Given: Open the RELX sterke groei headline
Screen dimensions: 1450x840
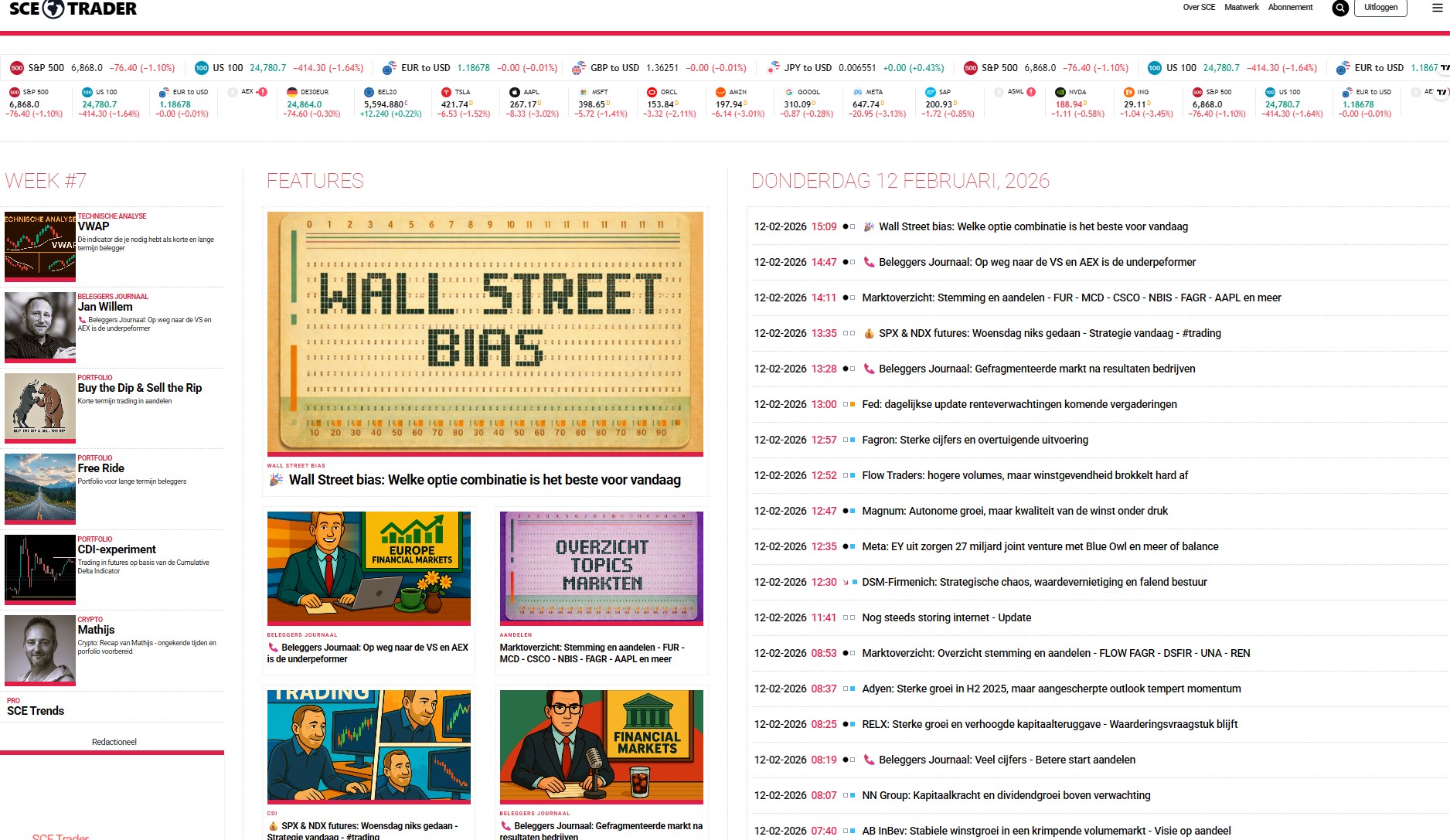Looking at the screenshot, I should coord(1050,724).
